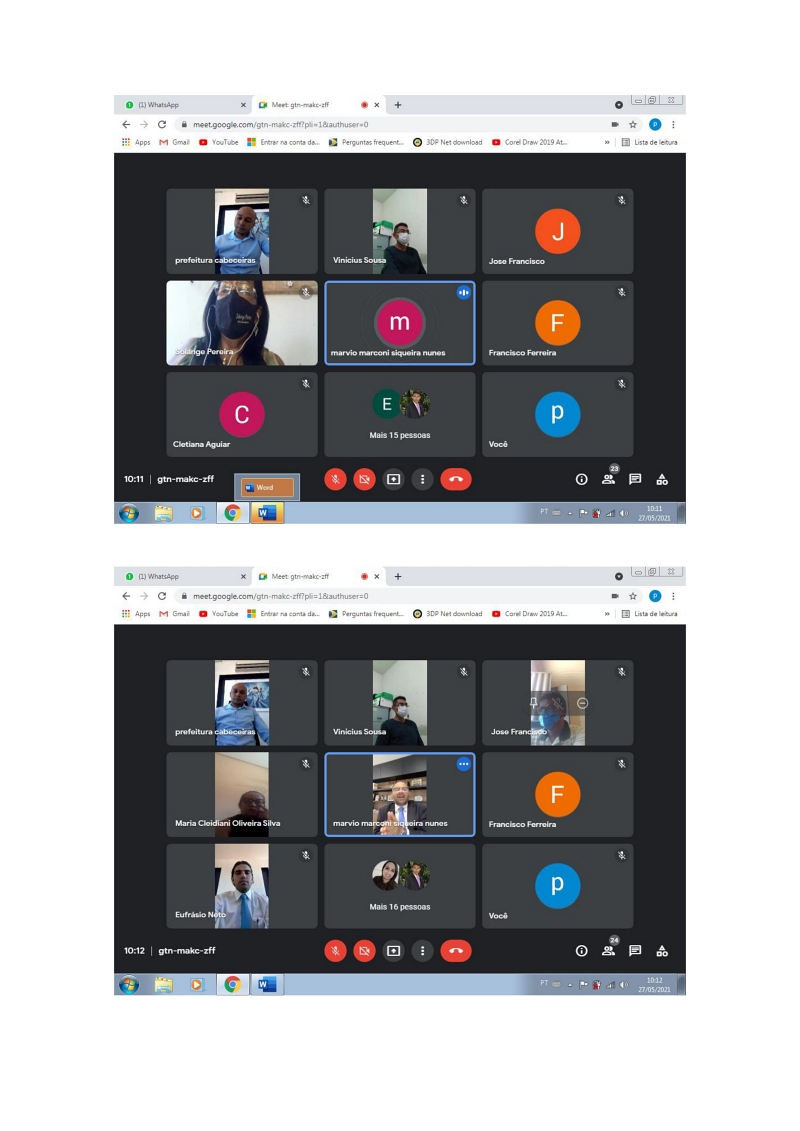Open more options in the upper meeting's control bar
Screen dimensions: 800x1131
(x=423, y=479)
